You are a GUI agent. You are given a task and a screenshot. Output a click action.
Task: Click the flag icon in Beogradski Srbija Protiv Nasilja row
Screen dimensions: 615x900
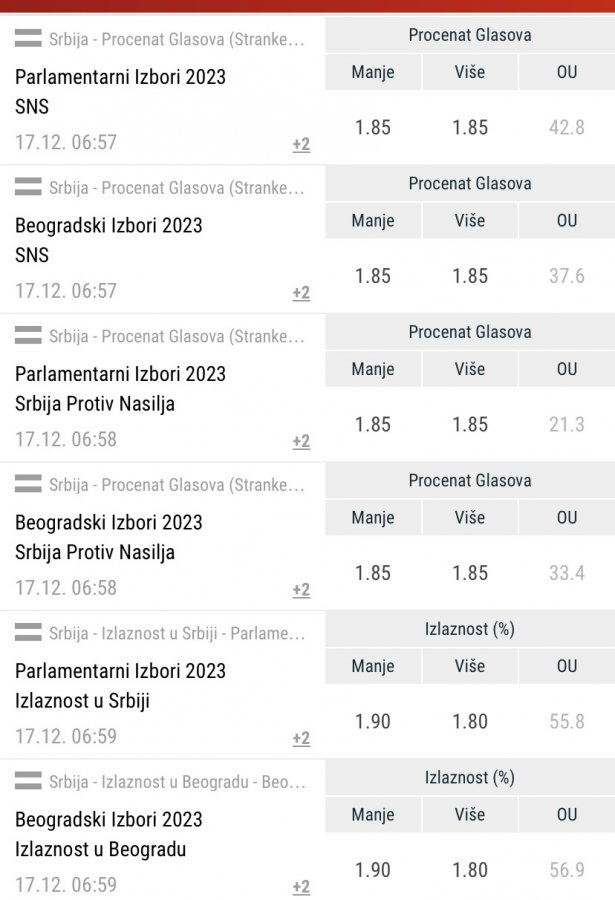pos(29,485)
